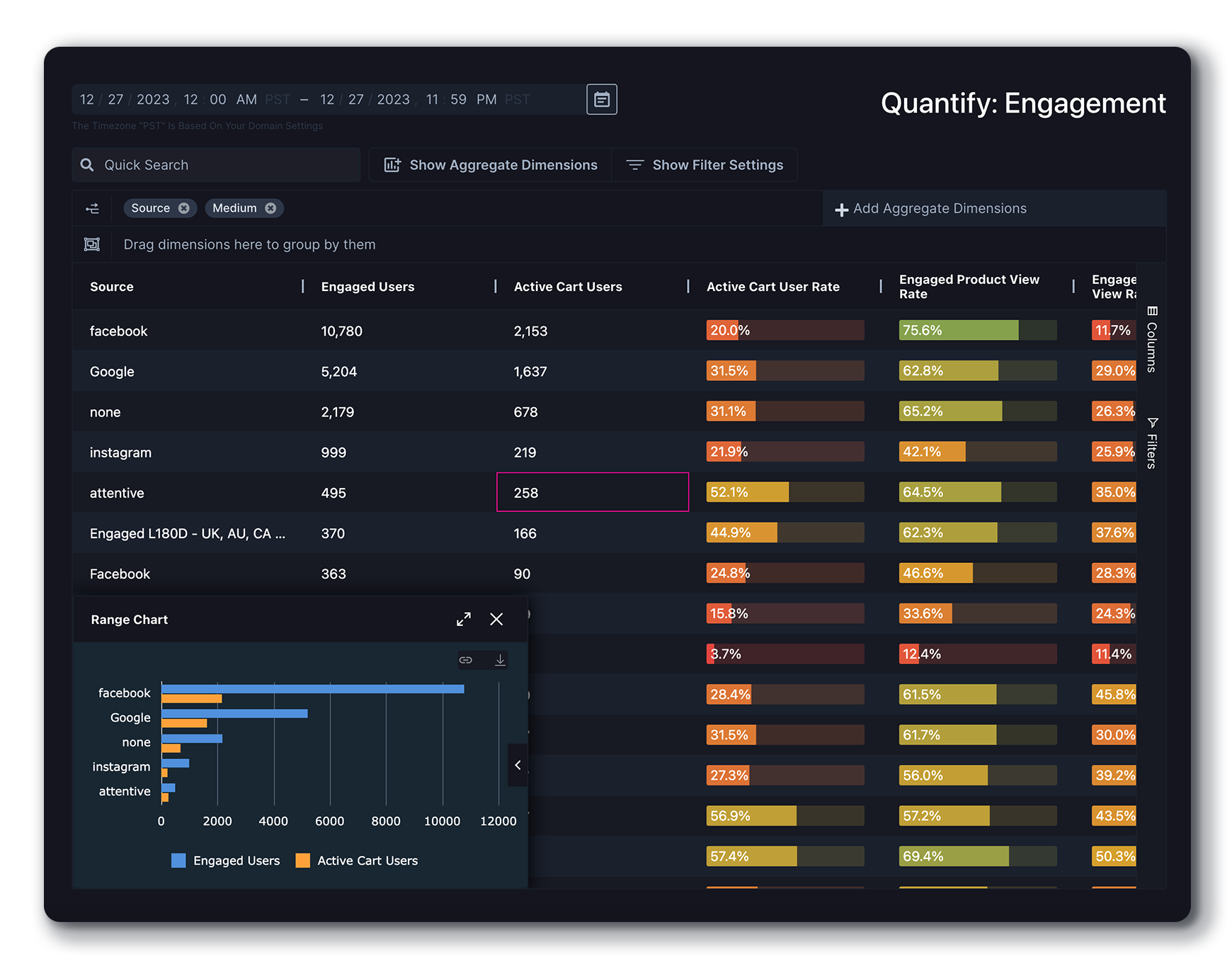
Task: Click the magnifier icon in Quick Search
Action: click(87, 164)
